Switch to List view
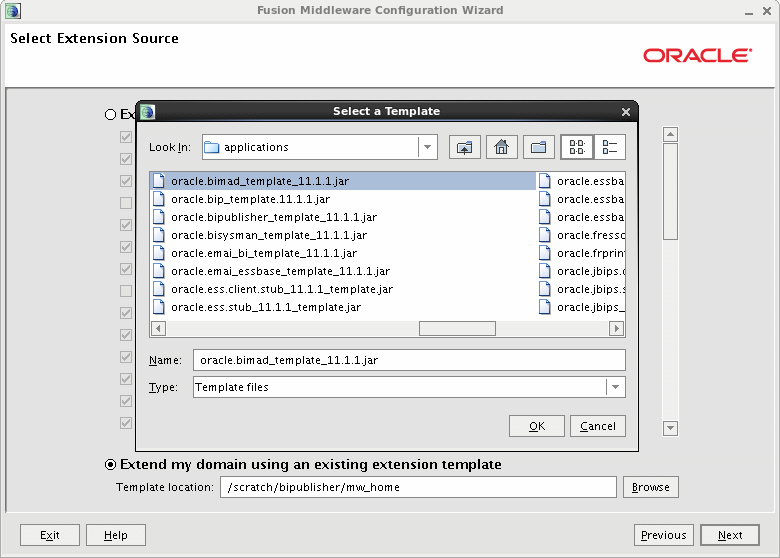Viewport: 780px width, 558px height. coord(577,147)
